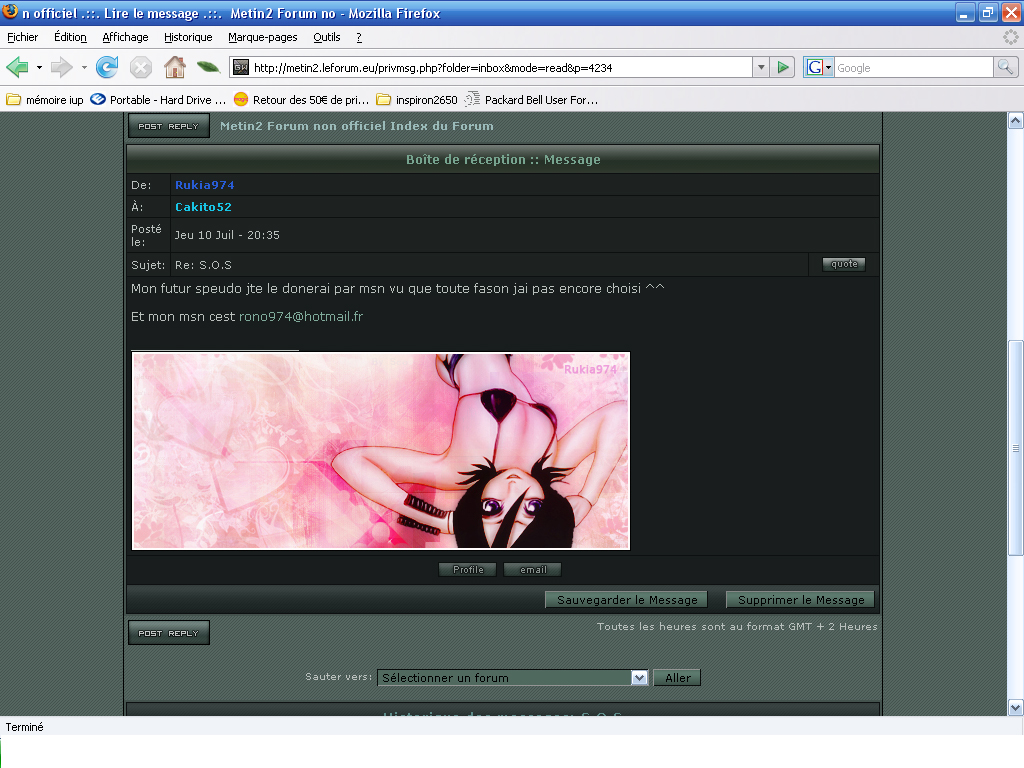Open the Packard Bell User Forum bookmark
This screenshot has height=768, width=1024.
point(531,100)
